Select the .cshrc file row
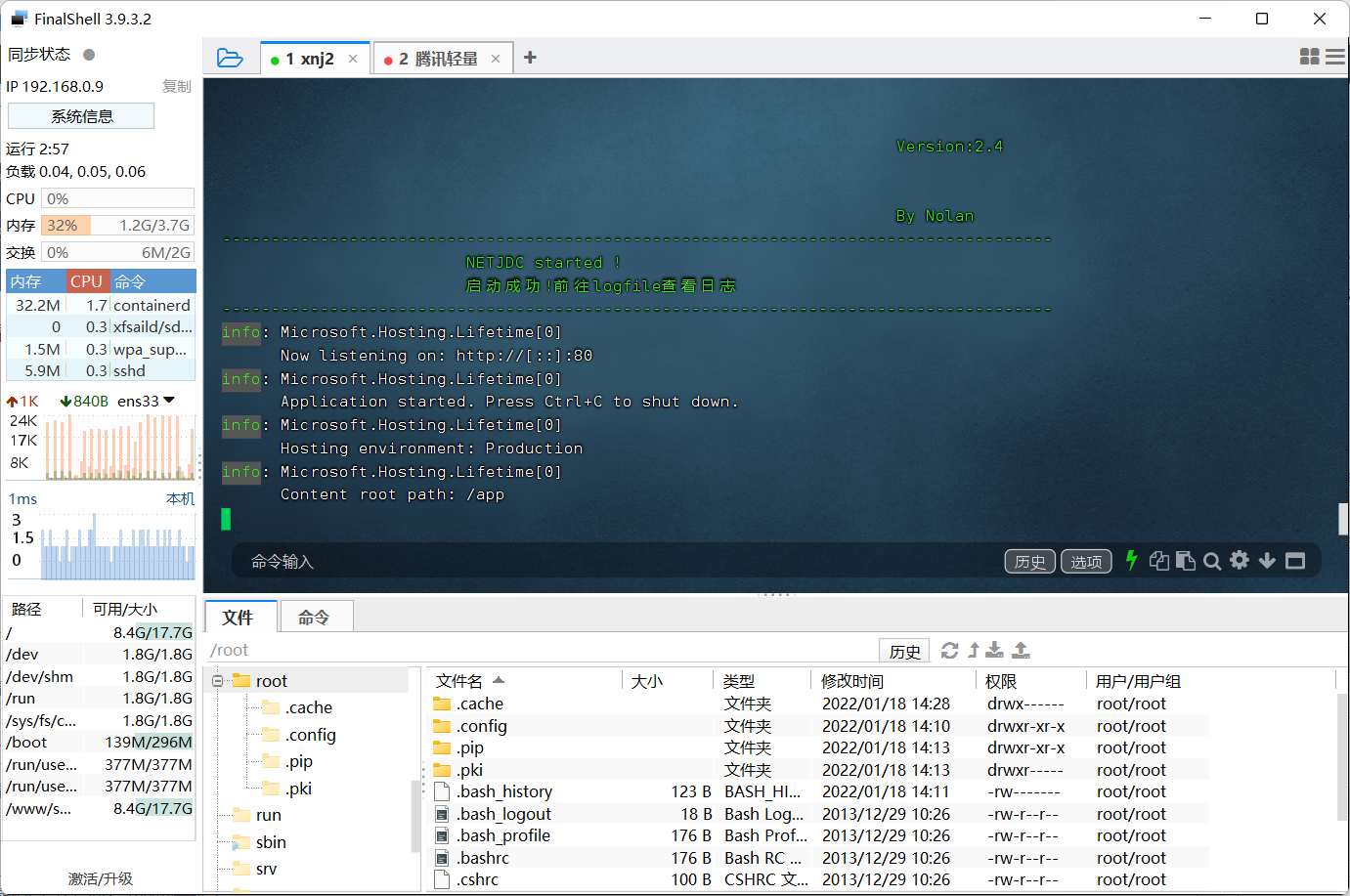 coord(819,879)
